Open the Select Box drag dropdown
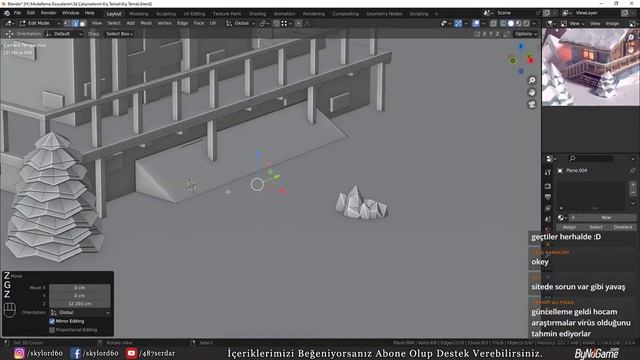The height and width of the screenshot is (360, 640). pyautogui.click(x=120, y=34)
